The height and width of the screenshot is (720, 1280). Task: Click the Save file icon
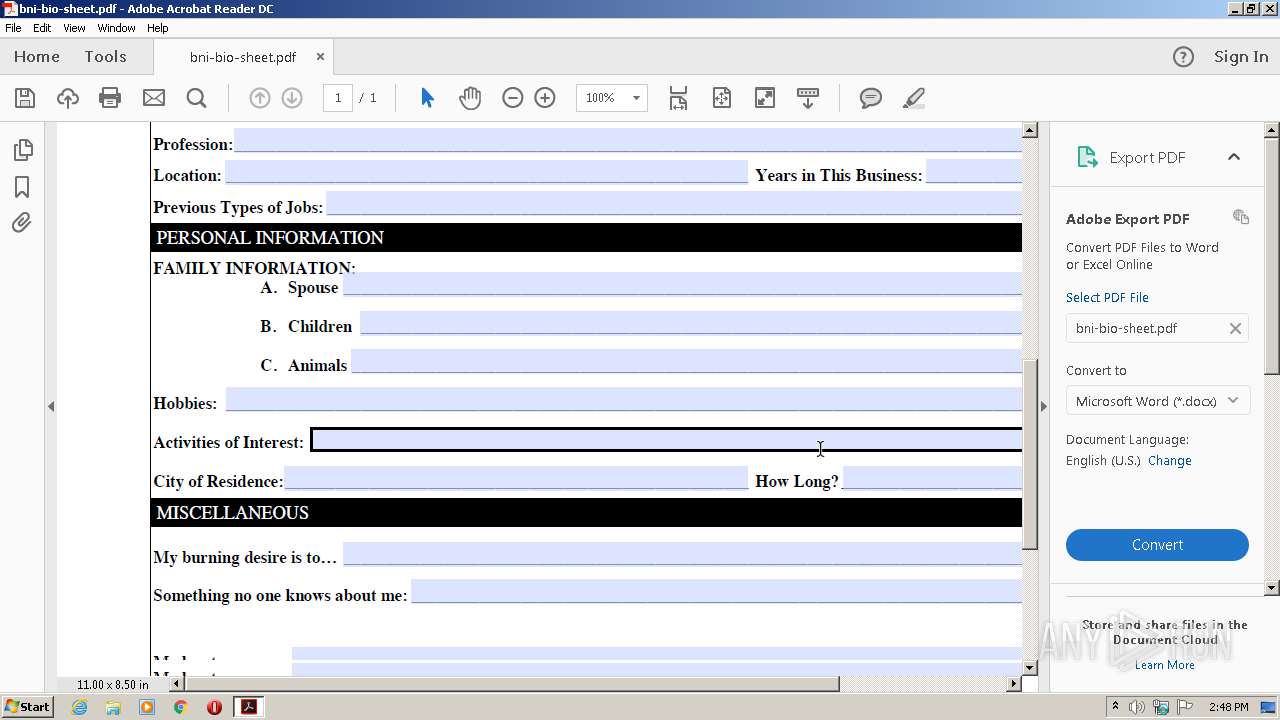click(25, 98)
